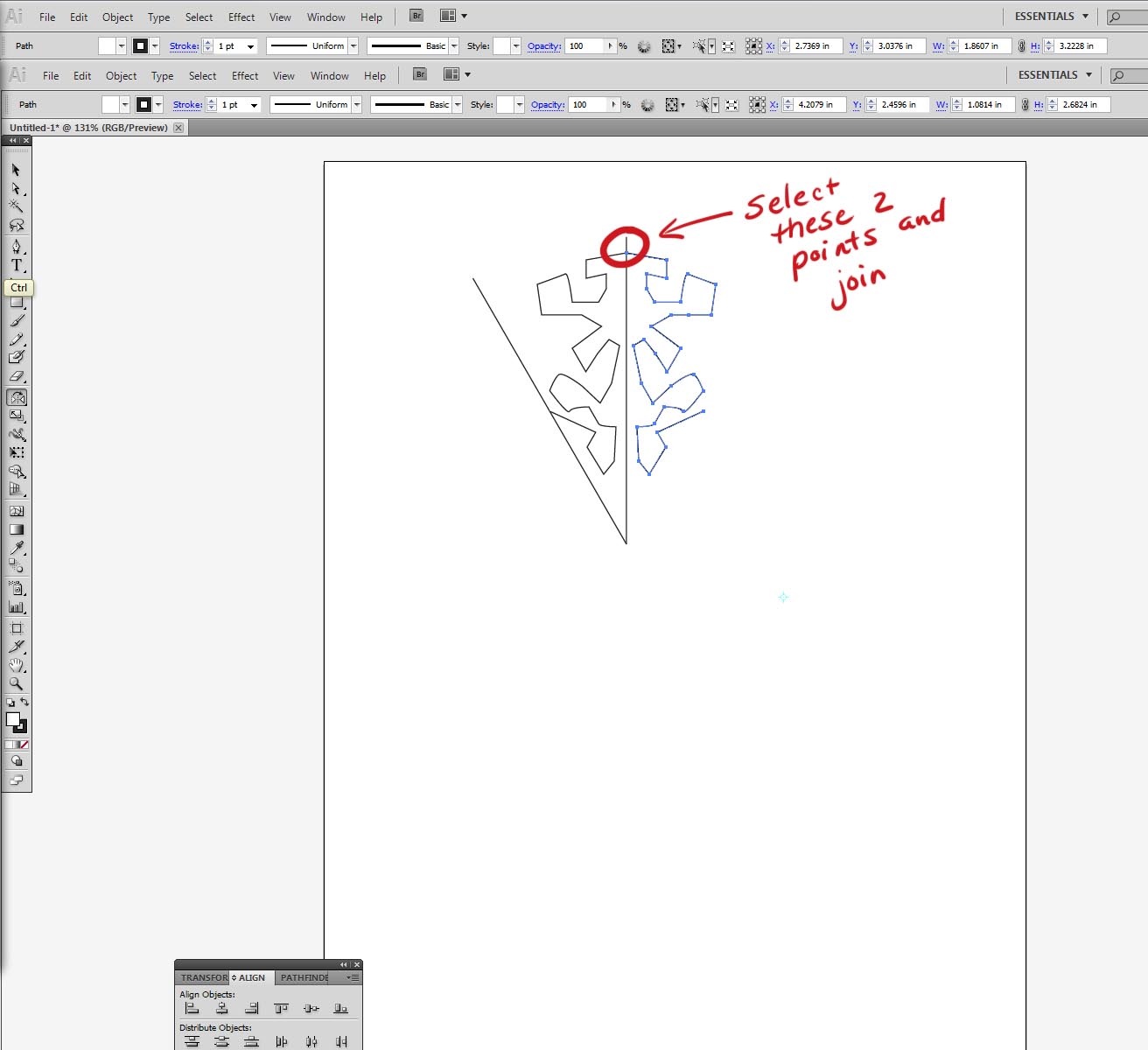Select the Hand tool
The width and height of the screenshot is (1148, 1050).
click(x=16, y=666)
